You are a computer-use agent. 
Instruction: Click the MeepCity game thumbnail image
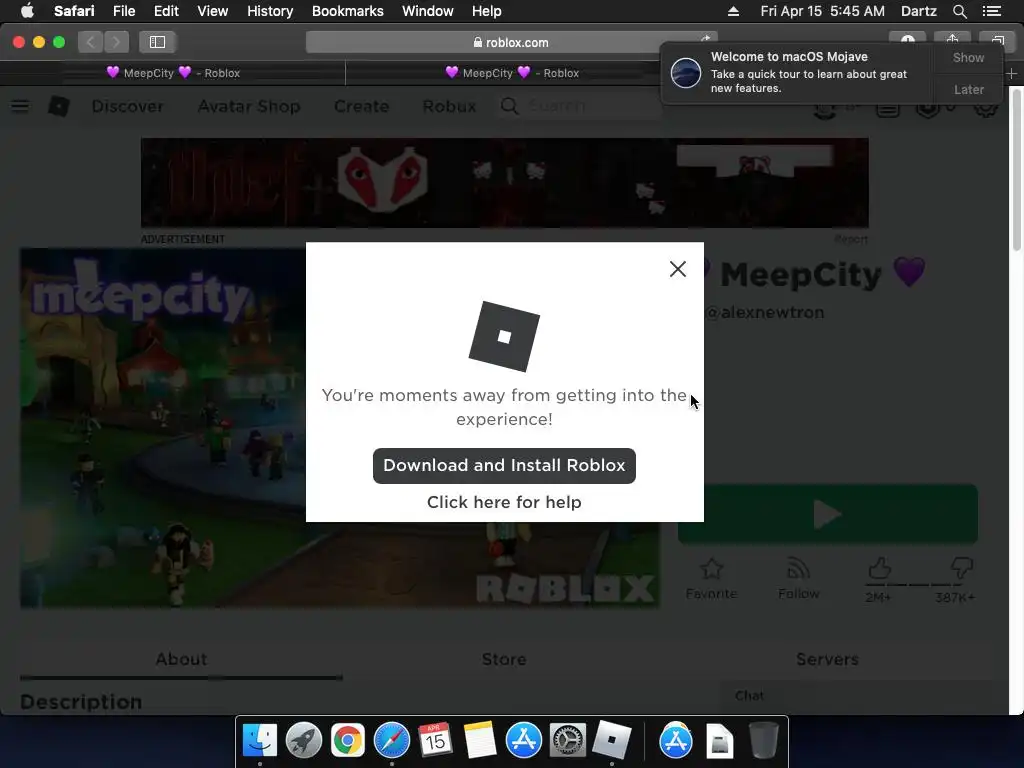click(163, 428)
